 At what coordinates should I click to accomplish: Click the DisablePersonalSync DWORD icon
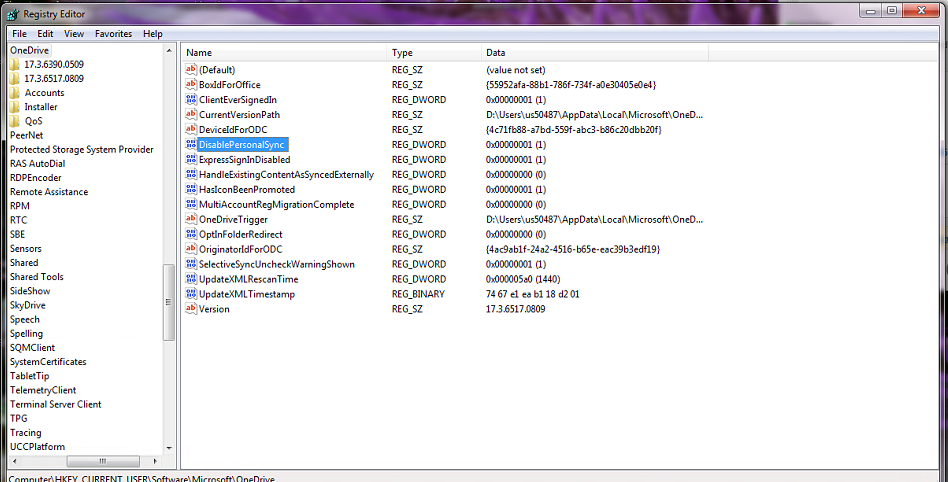191,145
